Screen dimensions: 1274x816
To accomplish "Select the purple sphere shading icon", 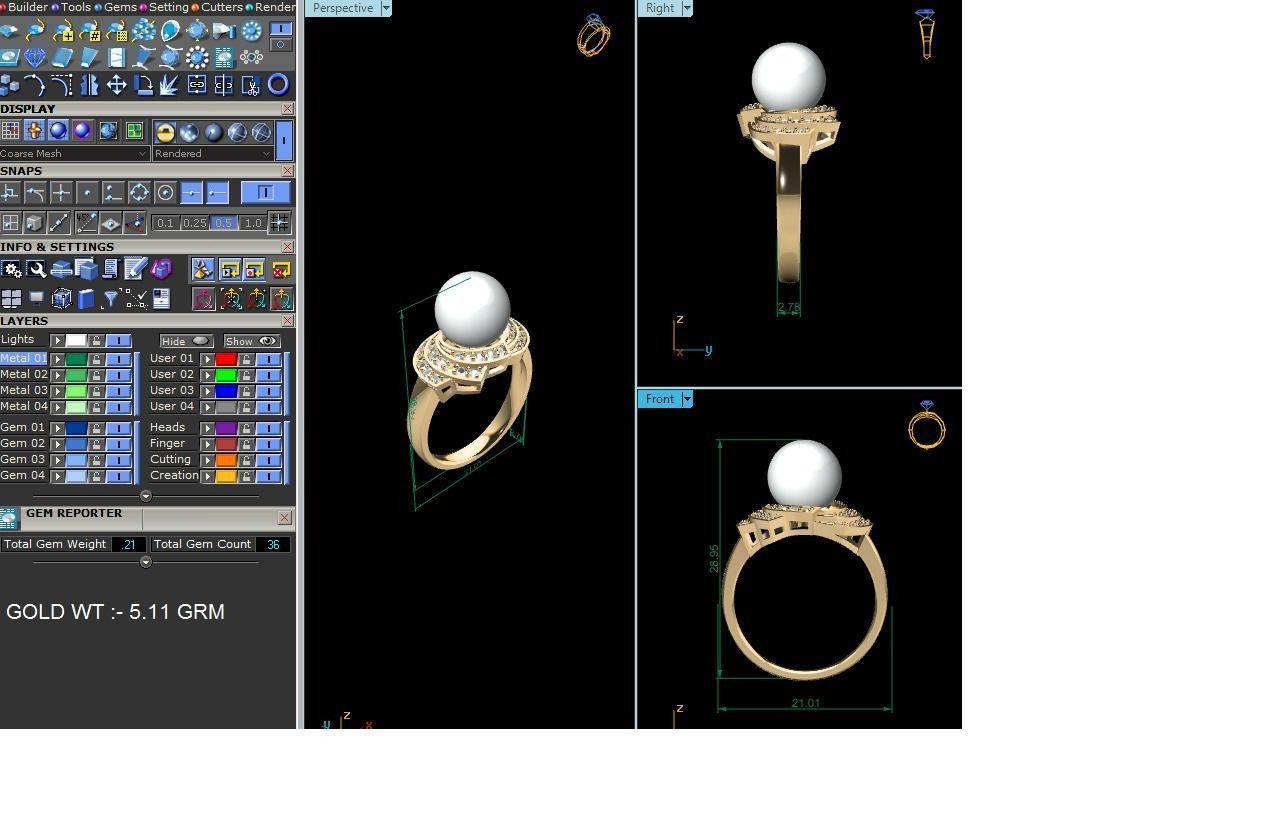I will (82, 131).
